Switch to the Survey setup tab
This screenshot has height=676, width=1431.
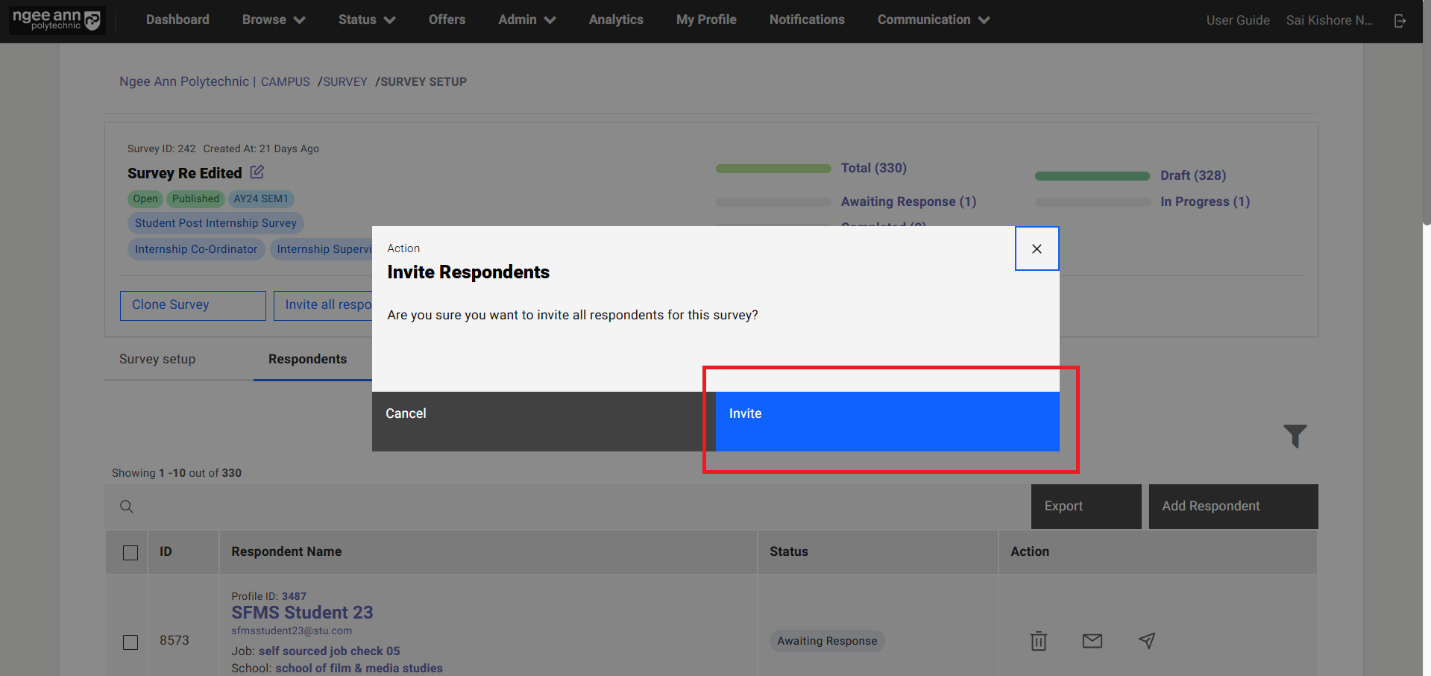[x=157, y=359]
